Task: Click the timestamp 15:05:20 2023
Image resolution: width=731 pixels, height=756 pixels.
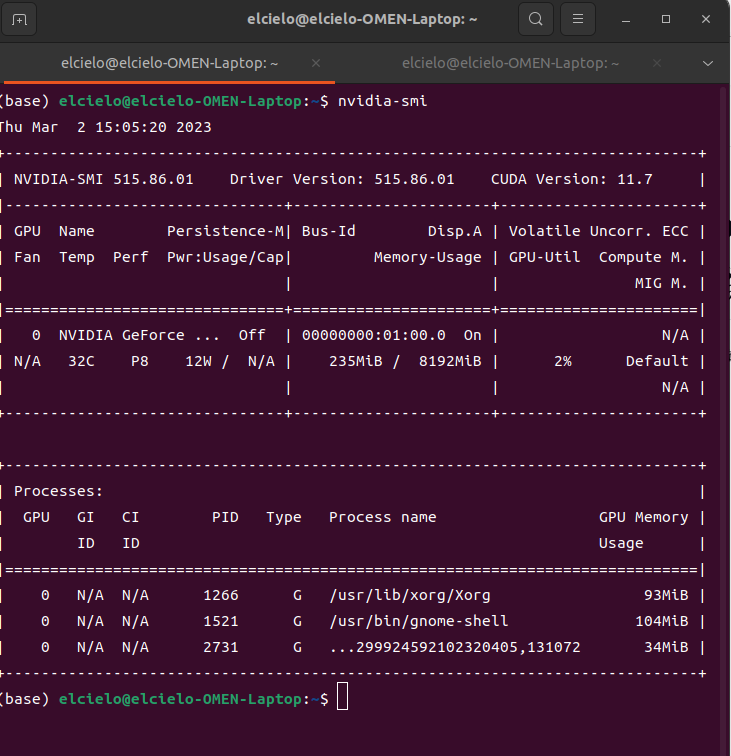Action: click(x=153, y=127)
